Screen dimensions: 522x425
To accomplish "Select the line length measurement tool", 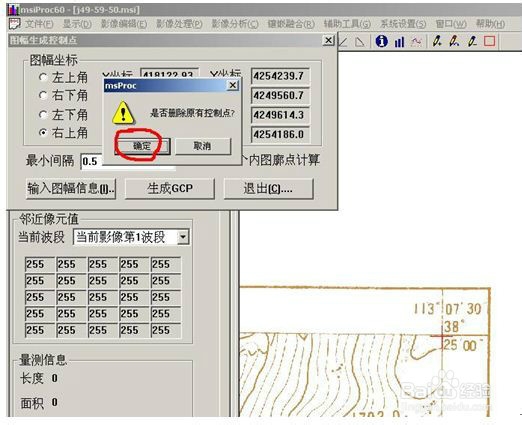I will [x=343, y=42].
